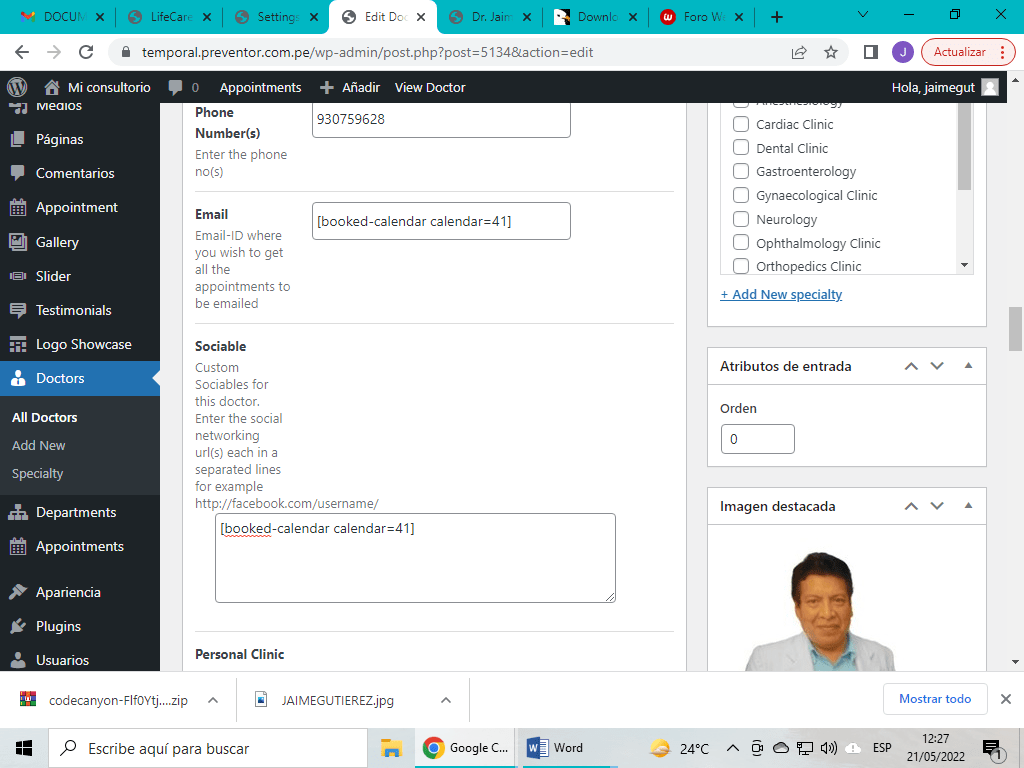Click Mostrar todo downloads button
The height and width of the screenshot is (768, 1024).
coord(935,699)
